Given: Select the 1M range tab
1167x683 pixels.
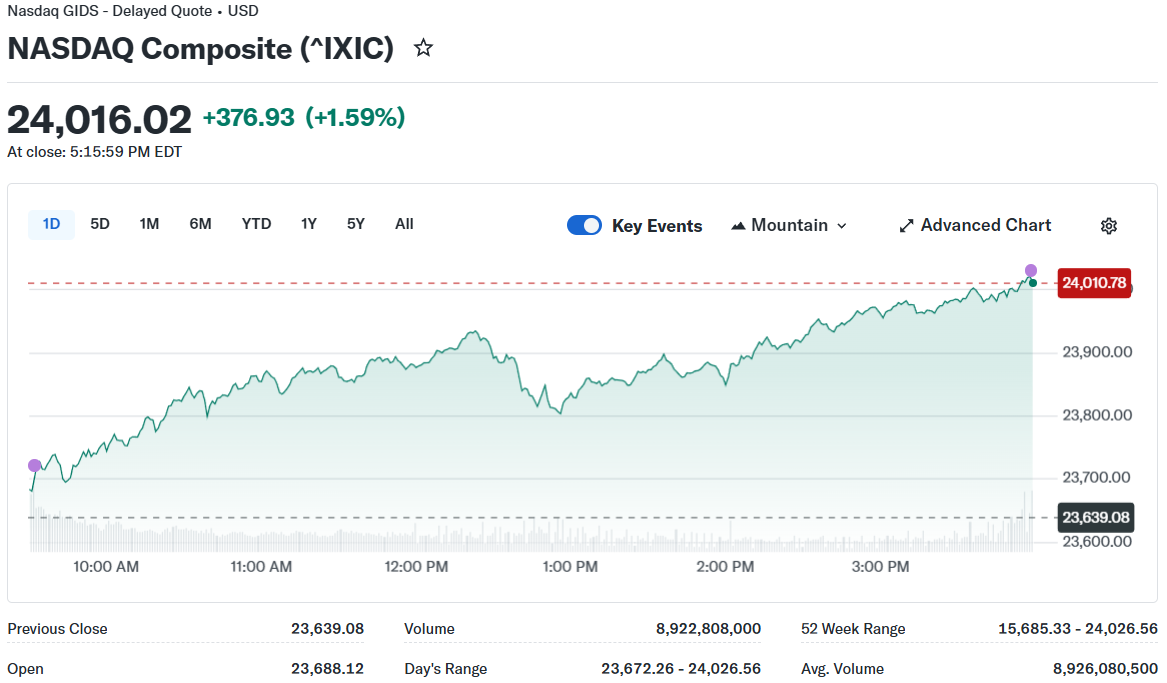Looking at the screenshot, I should 149,224.
